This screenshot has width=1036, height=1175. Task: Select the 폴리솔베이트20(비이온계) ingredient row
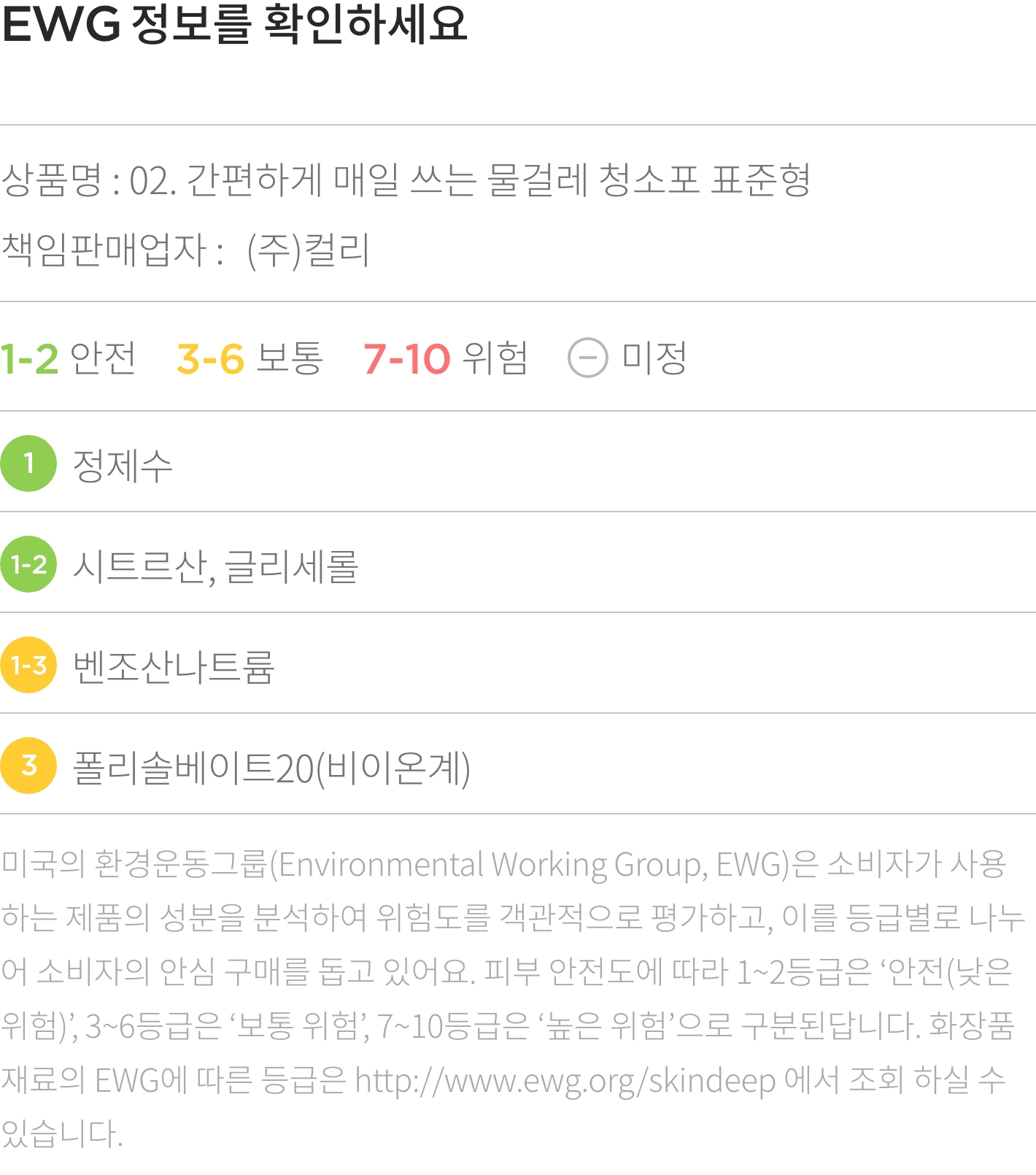[518, 766]
